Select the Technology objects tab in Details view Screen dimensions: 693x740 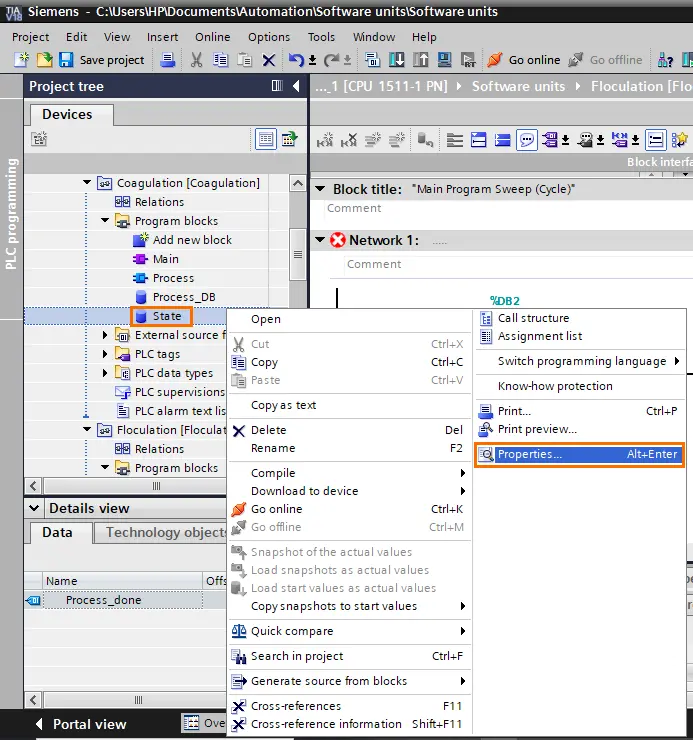161,532
